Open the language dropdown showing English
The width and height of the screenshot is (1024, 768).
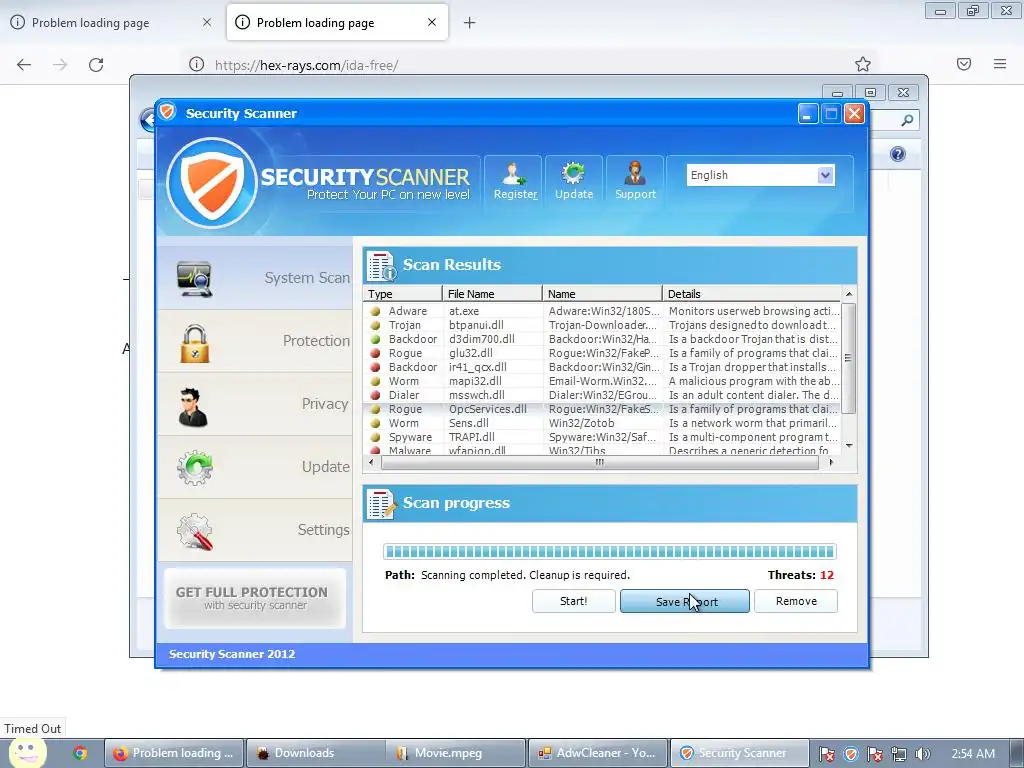761,175
